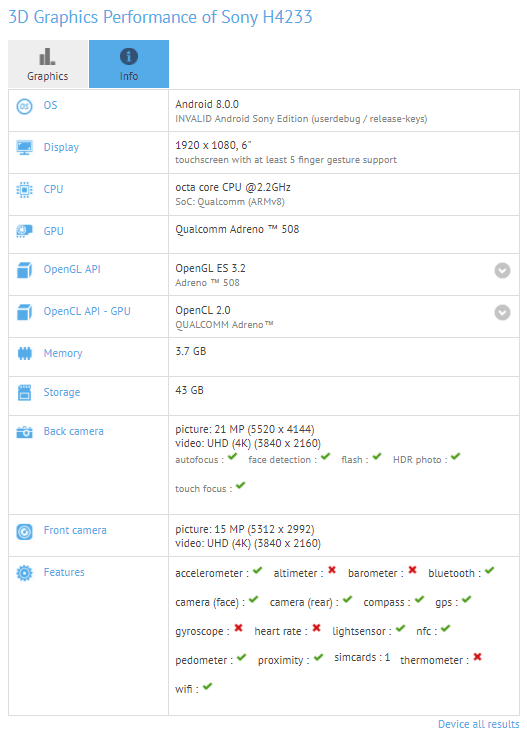Image resolution: width=527 pixels, height=737 pixels.
Task: Click the Storage disk icon
Action: [x=24, y=392]
